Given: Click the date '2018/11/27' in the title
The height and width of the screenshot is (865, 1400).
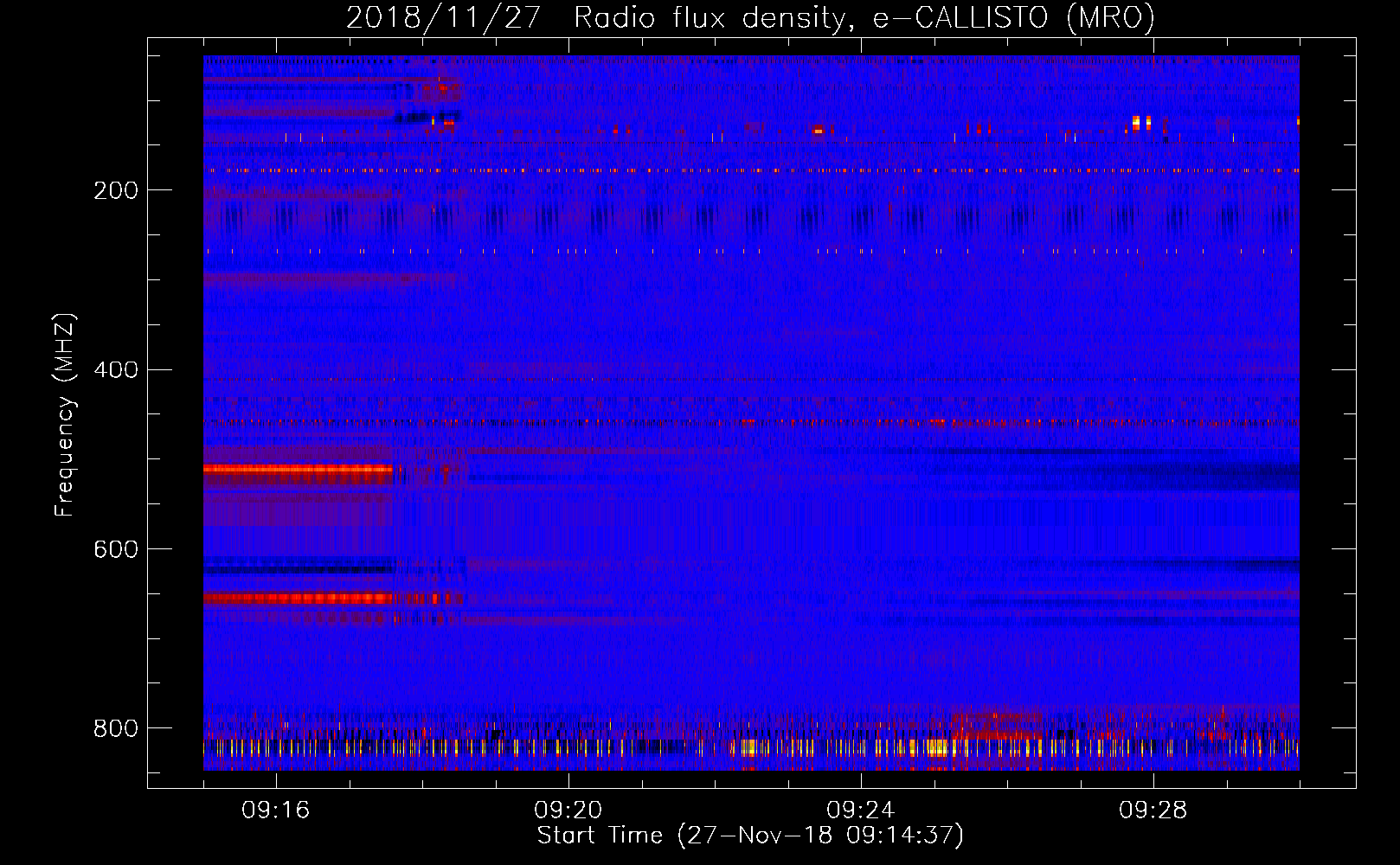Looking at the screenshot, I should tap(444, 17).
